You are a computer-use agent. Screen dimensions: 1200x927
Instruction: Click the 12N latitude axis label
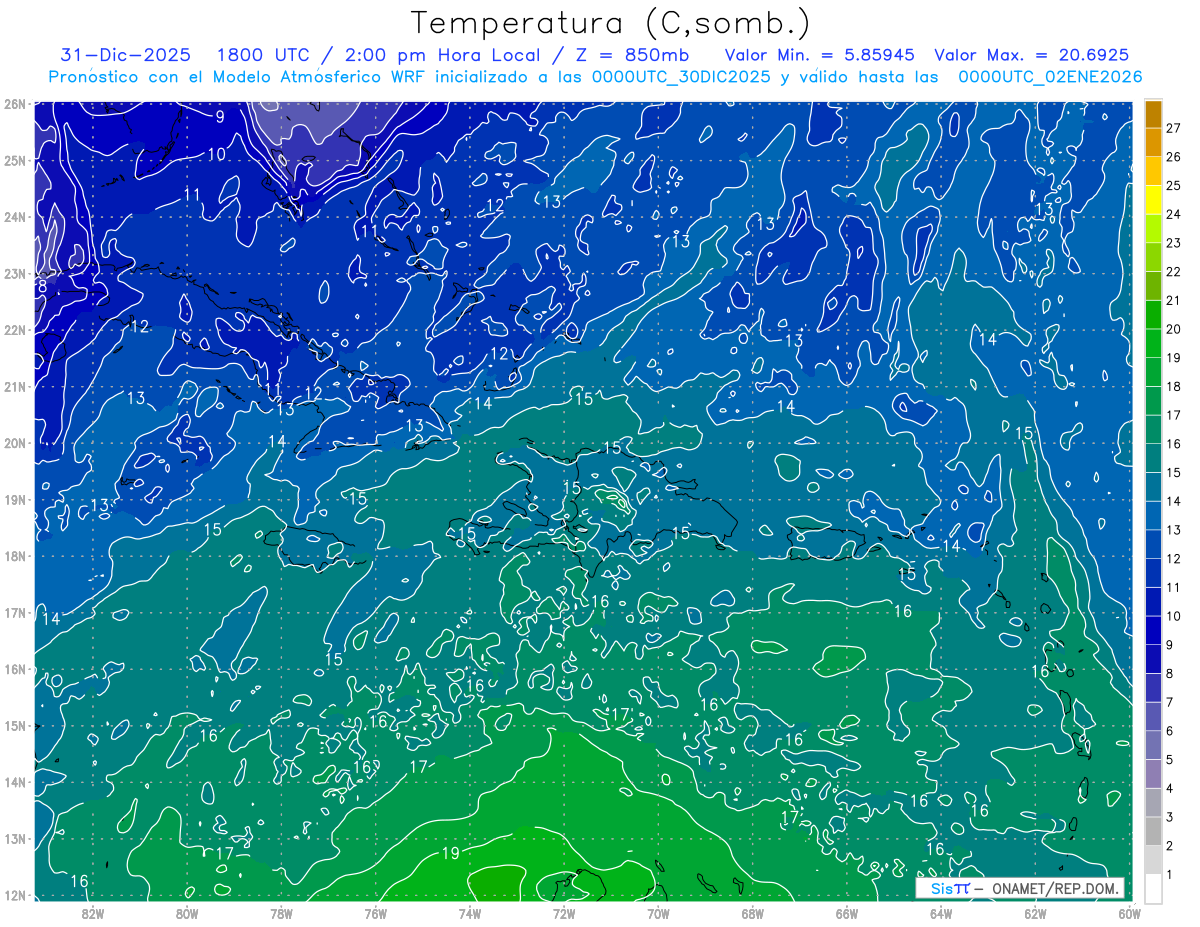click(x=15, y=894)
